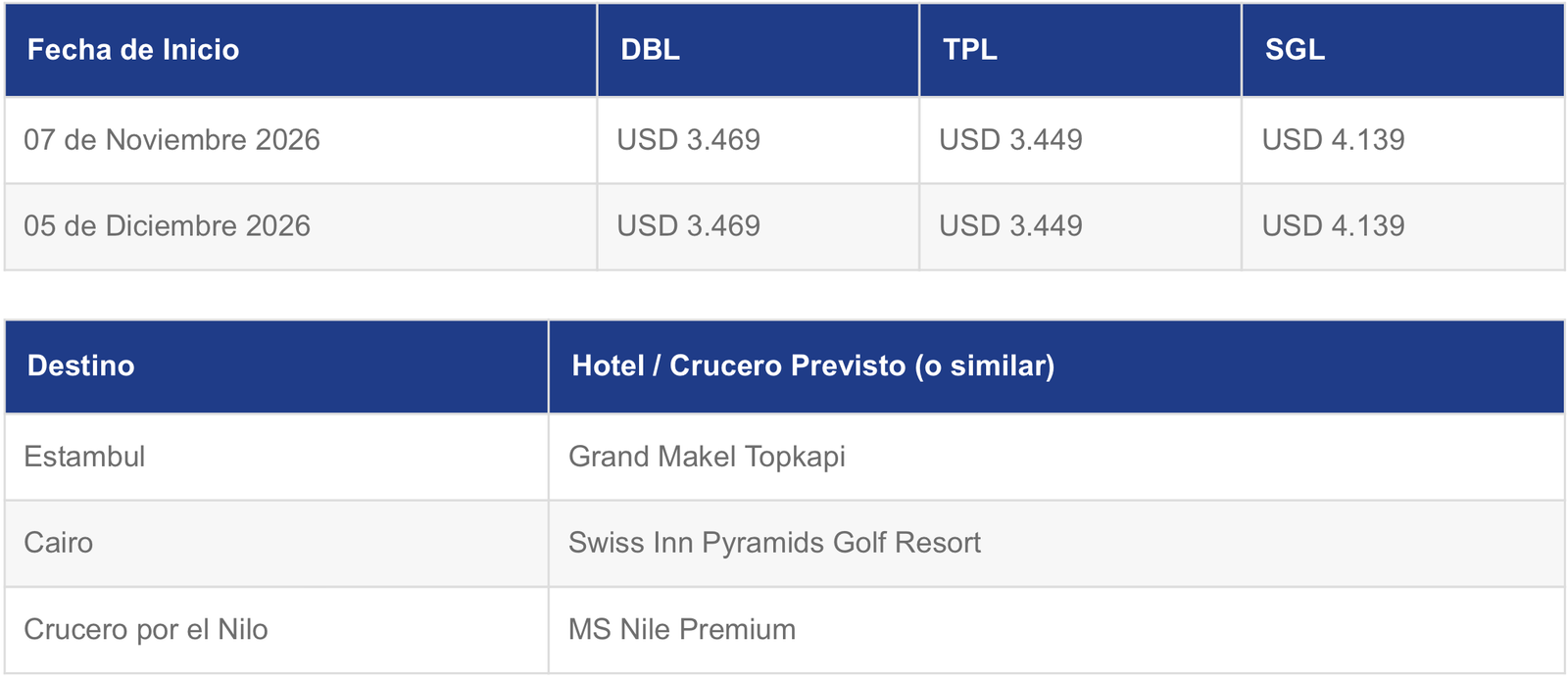Click the Grand Makel Topkapi hotel name

707,457
